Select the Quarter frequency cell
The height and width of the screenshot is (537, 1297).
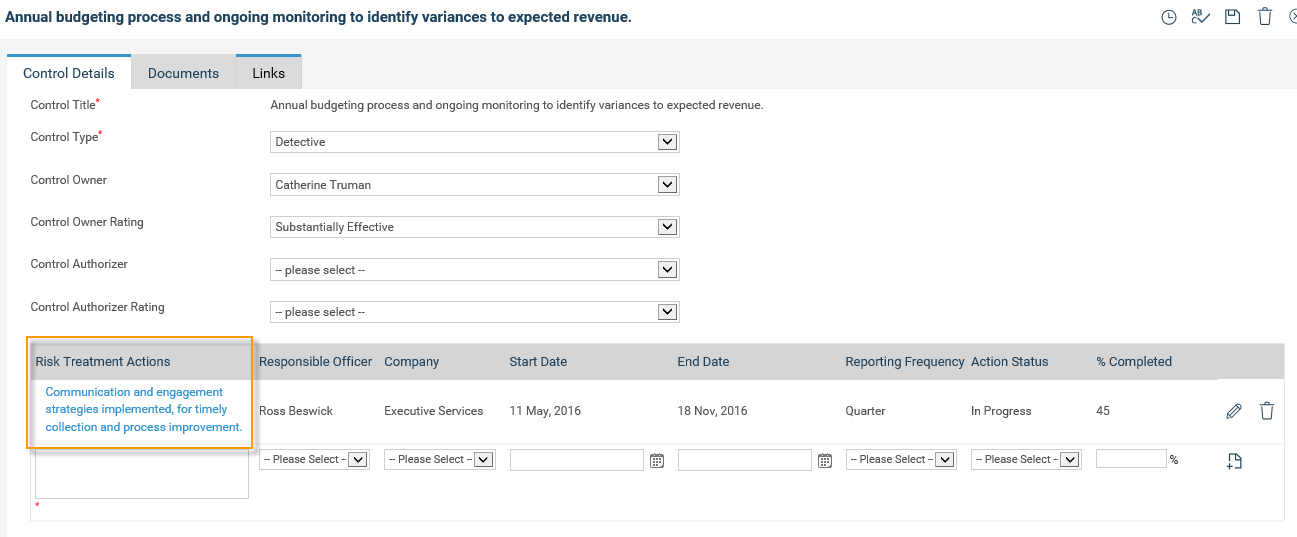point(866,411)
